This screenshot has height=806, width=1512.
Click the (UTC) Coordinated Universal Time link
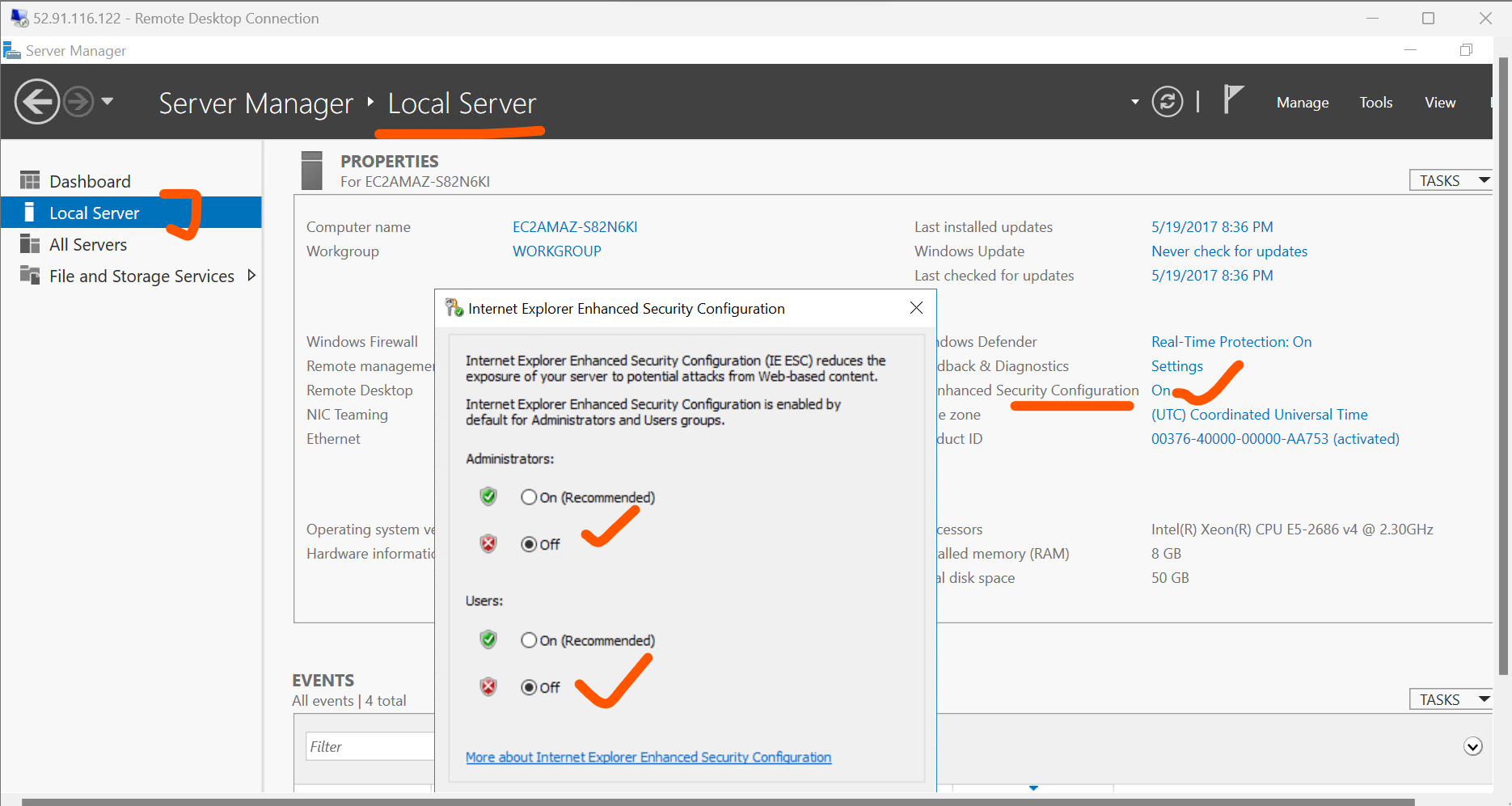coord(1259,415)
